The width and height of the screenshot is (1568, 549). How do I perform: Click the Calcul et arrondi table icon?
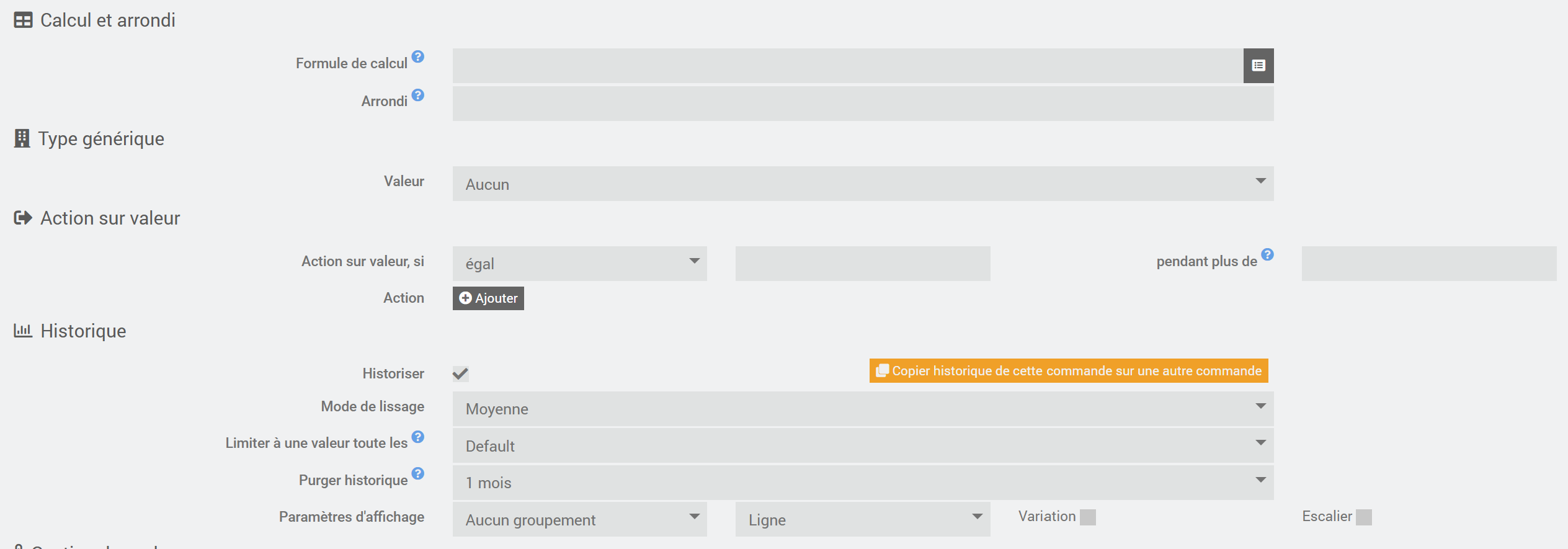point(23,20)
